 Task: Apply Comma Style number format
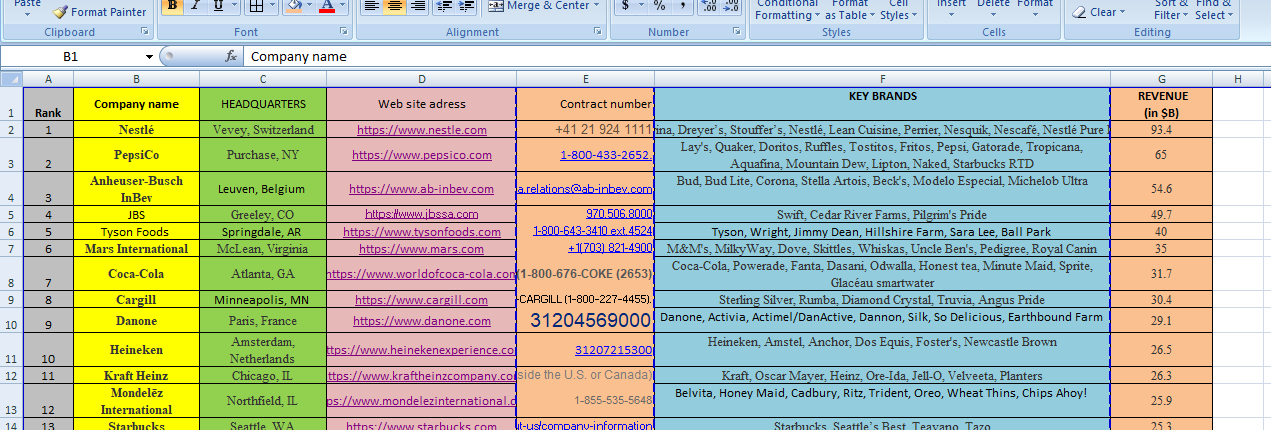pyautogui.click(x=683, y=6)
